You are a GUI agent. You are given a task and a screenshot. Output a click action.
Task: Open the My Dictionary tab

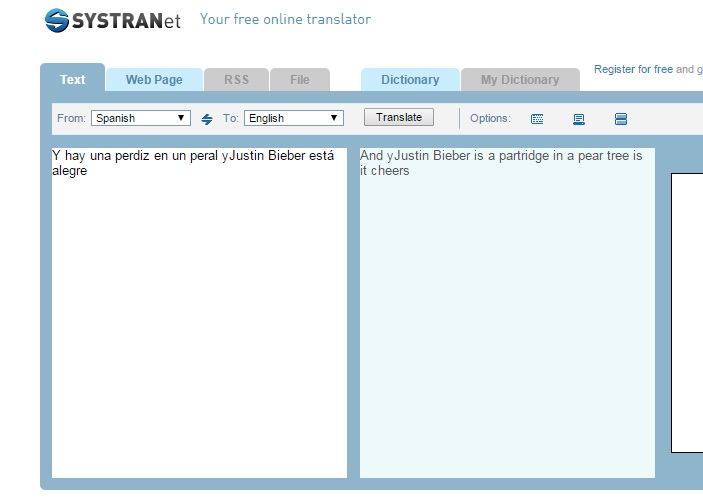pyautogui.click(x=520, y=80)
